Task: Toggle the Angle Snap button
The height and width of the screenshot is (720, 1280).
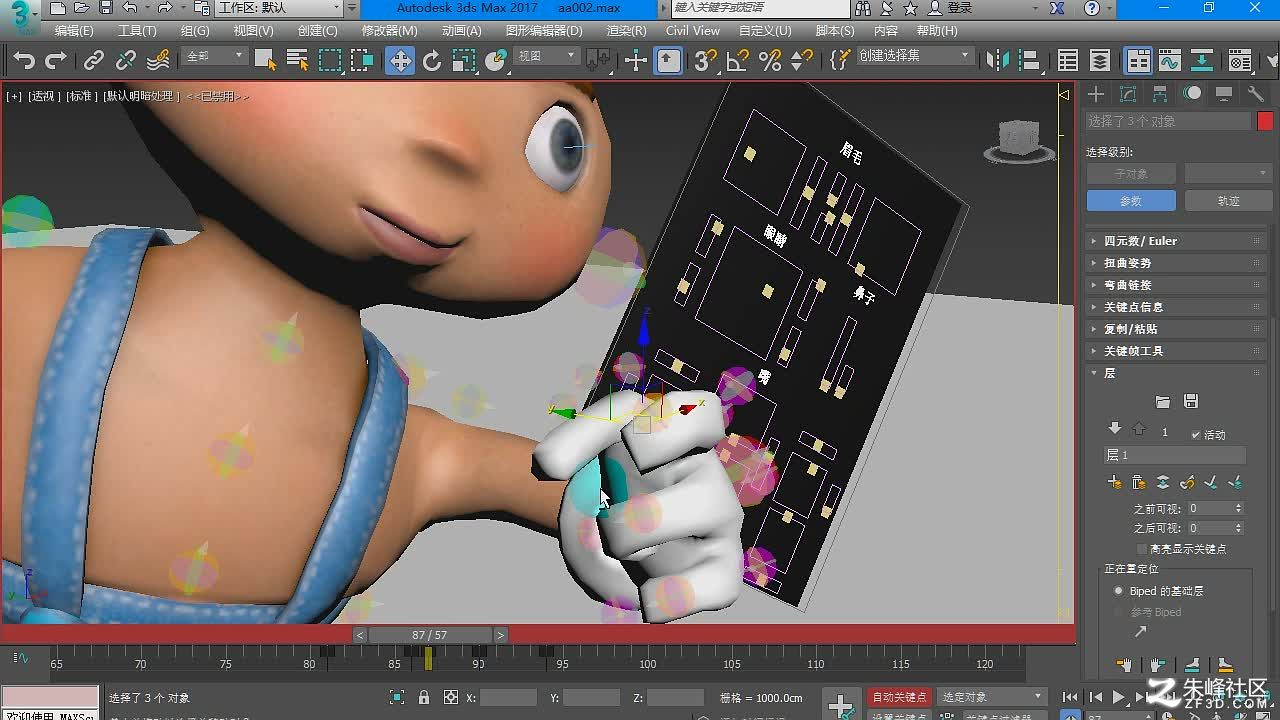Action: [x=738, y=61]
